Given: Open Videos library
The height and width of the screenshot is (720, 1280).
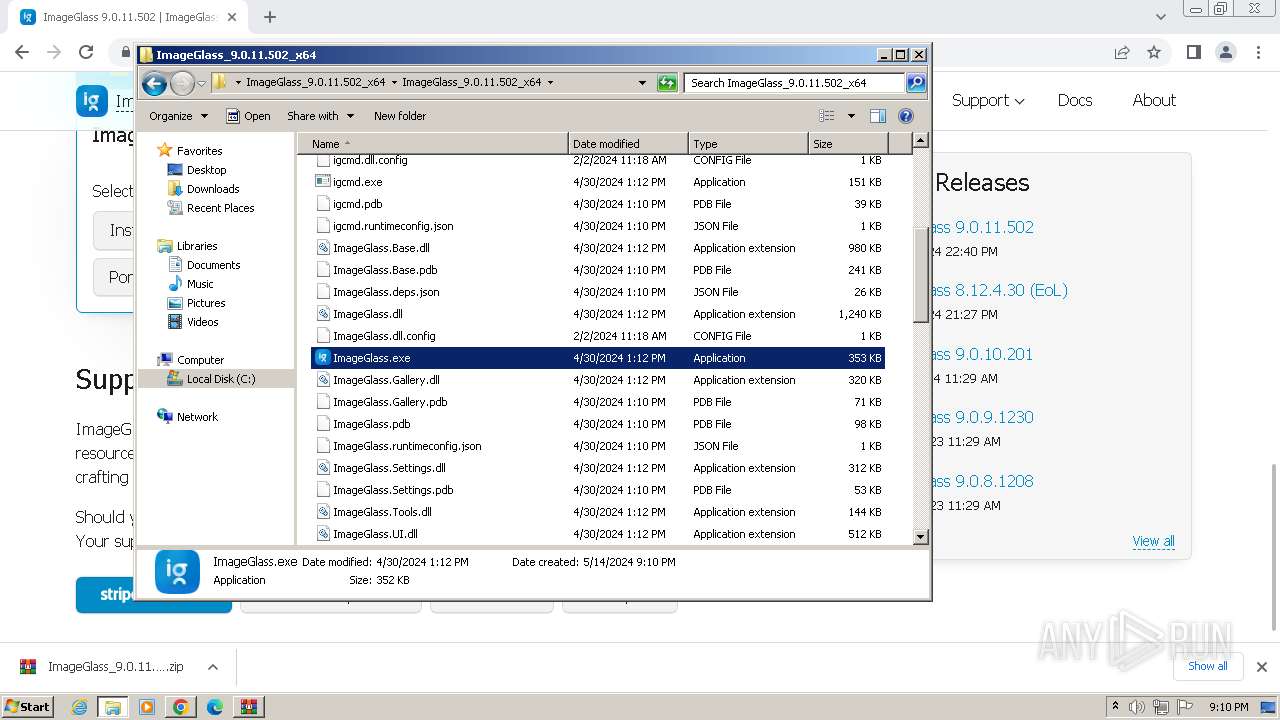Looking at the screenshot, I should coord(202,322).
